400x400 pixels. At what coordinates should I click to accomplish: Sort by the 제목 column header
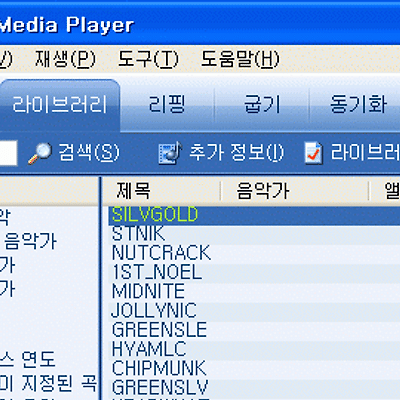click(x=161, y=191)
